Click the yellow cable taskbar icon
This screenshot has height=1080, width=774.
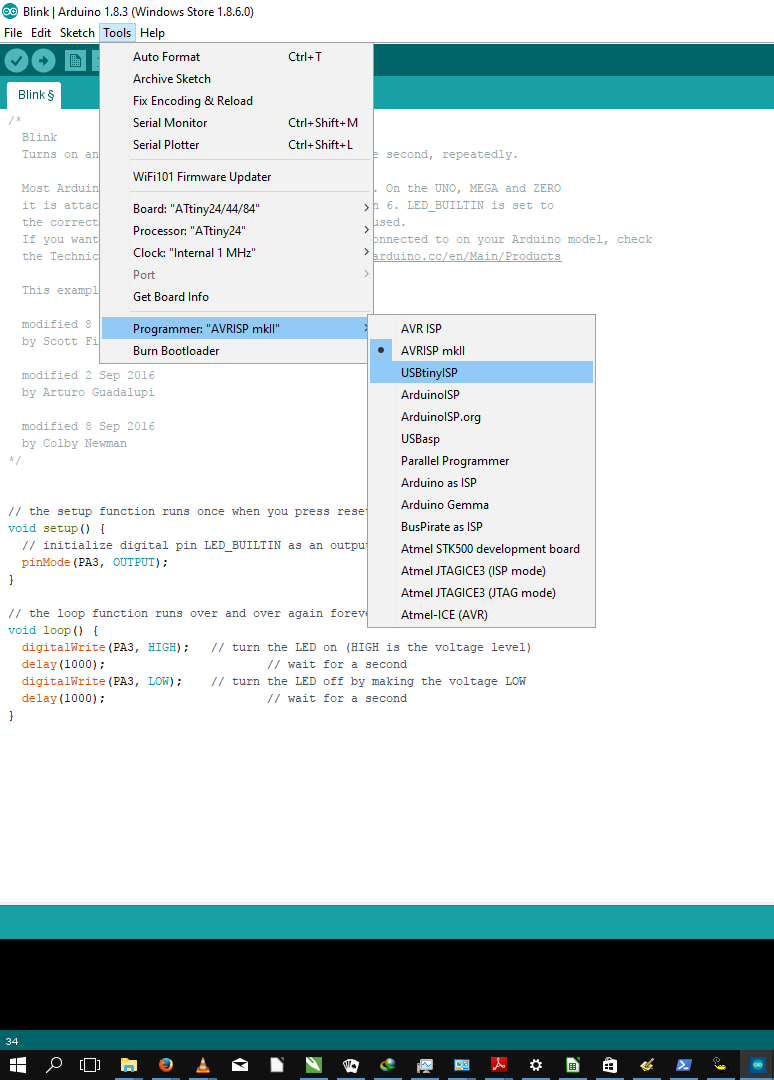[720, 1065]
